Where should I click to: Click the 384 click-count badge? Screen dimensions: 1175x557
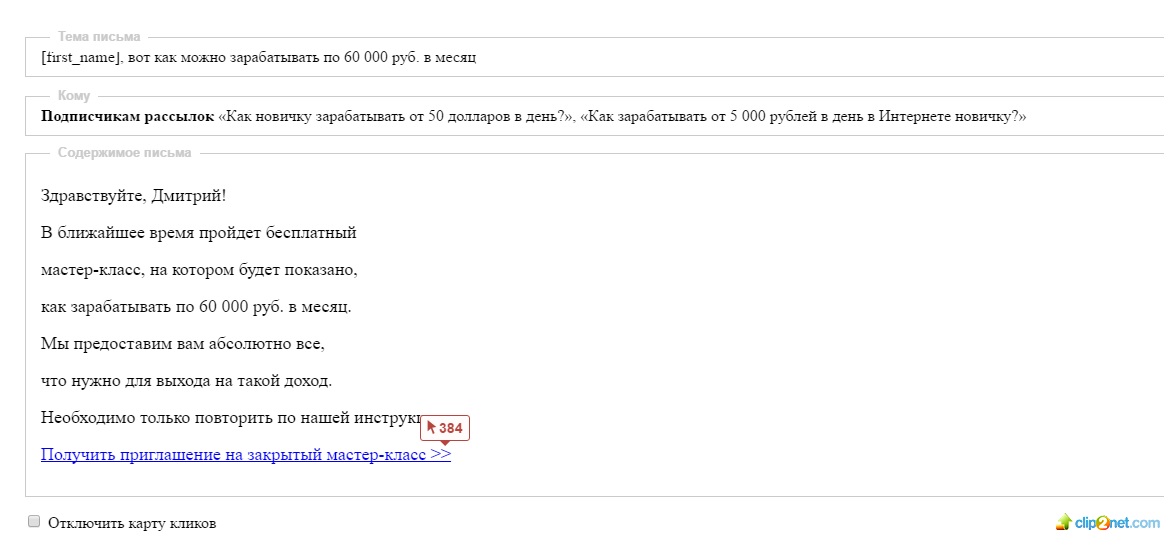[x=445, y=429]
